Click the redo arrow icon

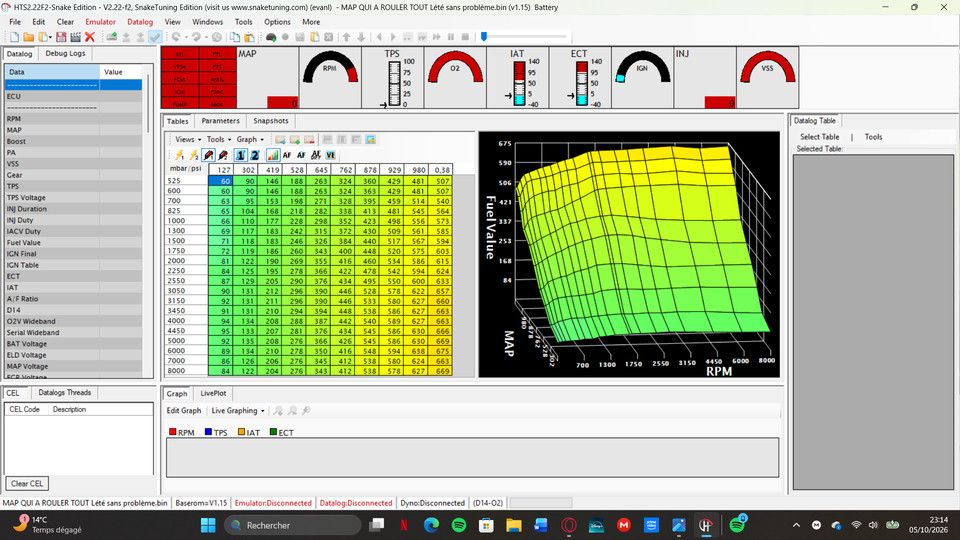(x=197, y=37)
